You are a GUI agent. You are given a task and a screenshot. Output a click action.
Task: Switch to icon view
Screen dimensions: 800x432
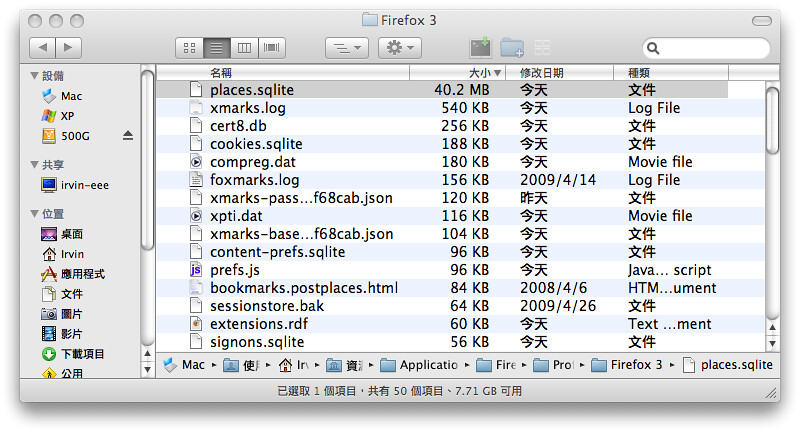click(189, 48)
